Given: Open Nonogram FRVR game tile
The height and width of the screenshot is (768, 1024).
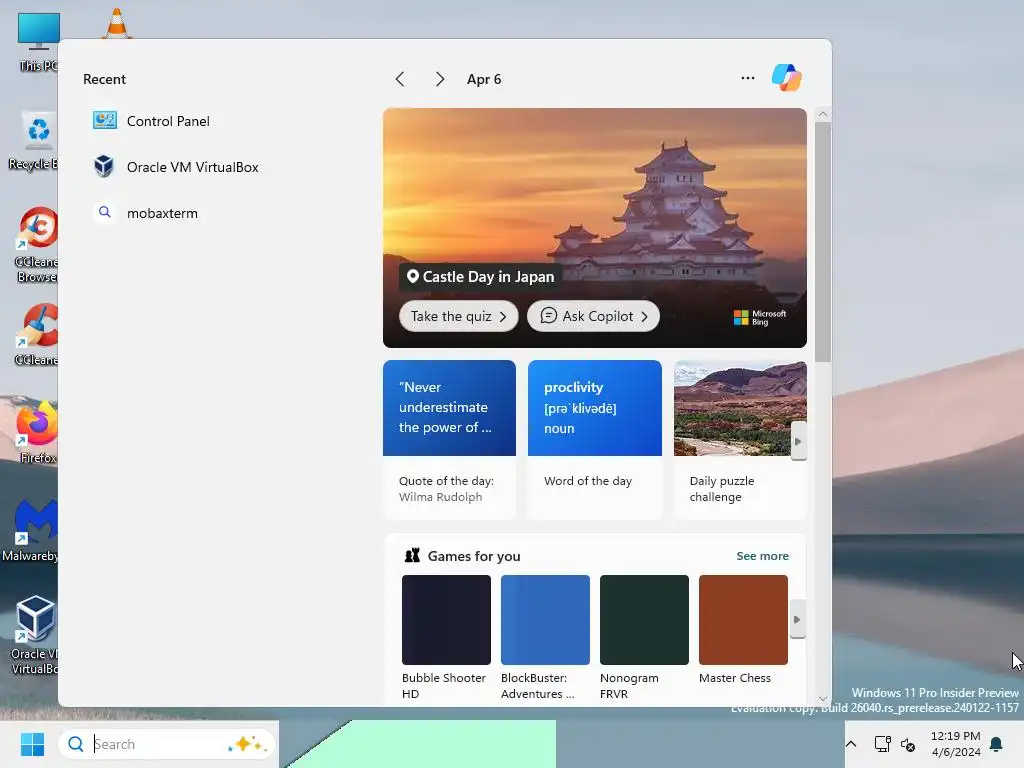Looking at the screenshot, I should [645, 638].
